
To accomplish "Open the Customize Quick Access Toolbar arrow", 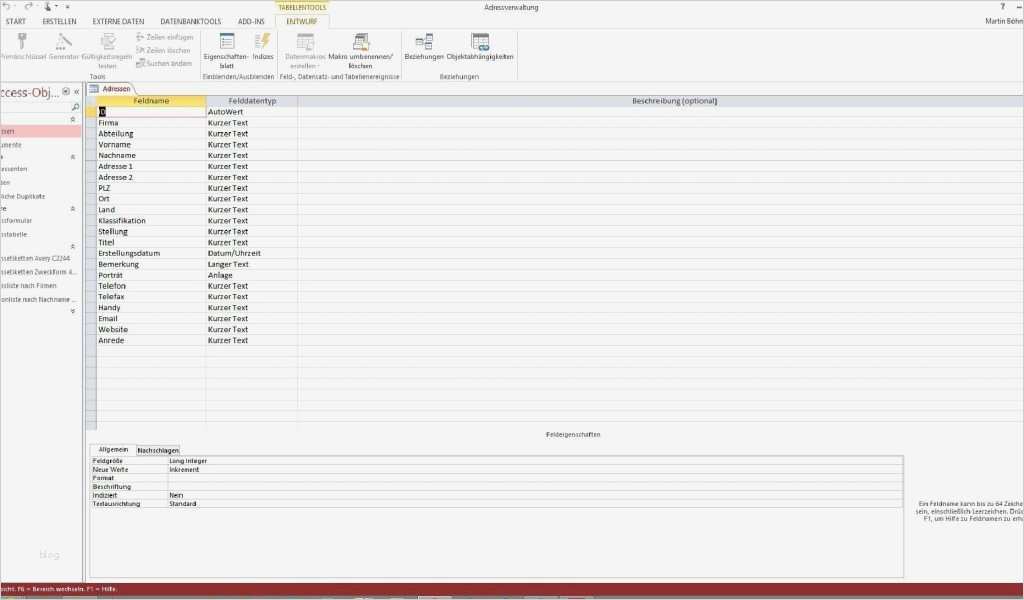I will coord(67,7).
